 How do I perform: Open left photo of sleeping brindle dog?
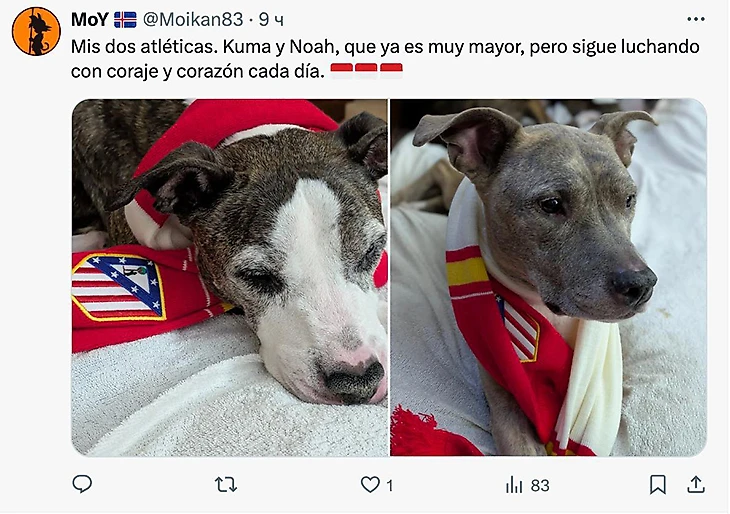[x=230, y=277]
